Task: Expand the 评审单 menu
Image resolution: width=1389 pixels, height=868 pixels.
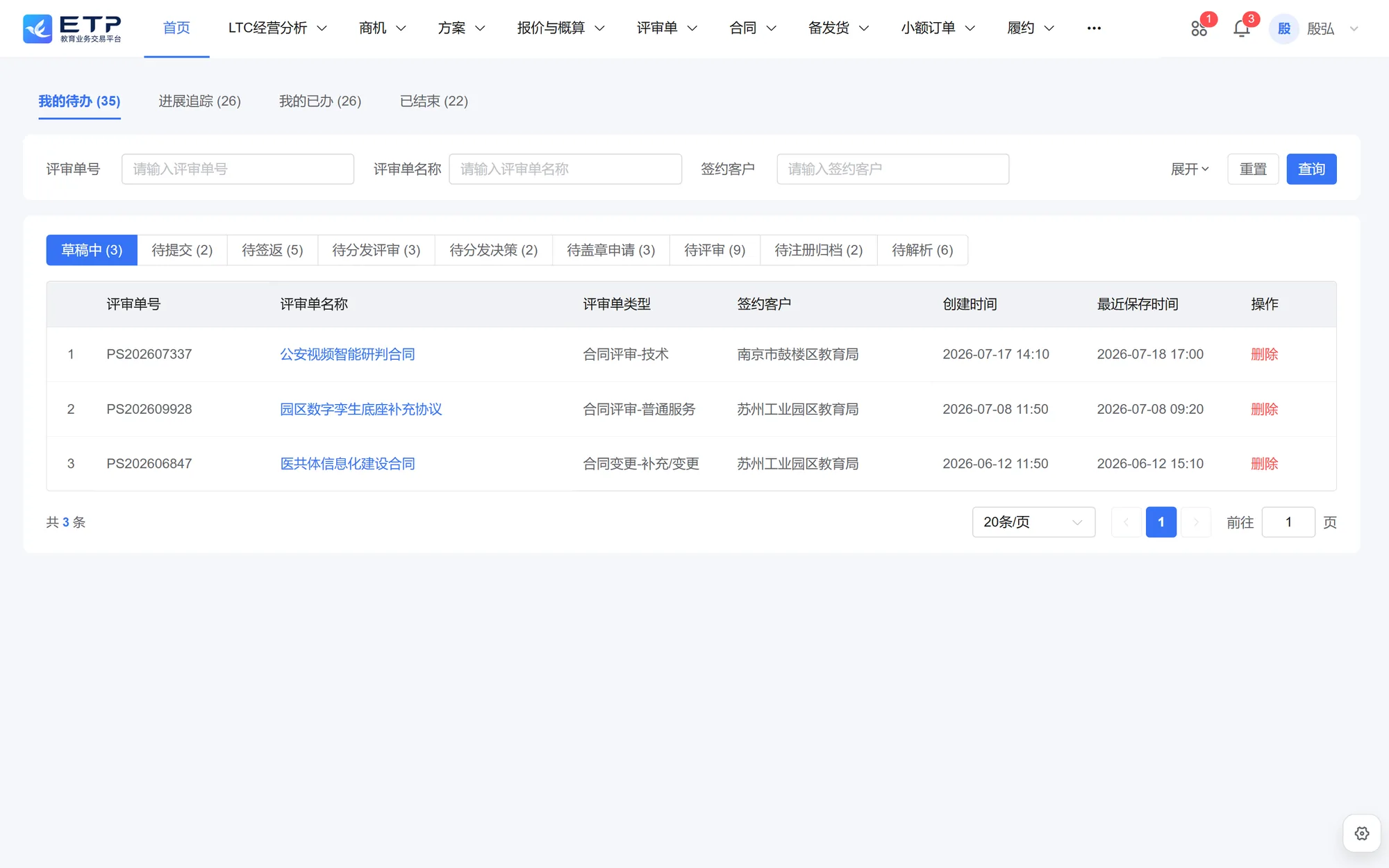Action: click(667, 28)
